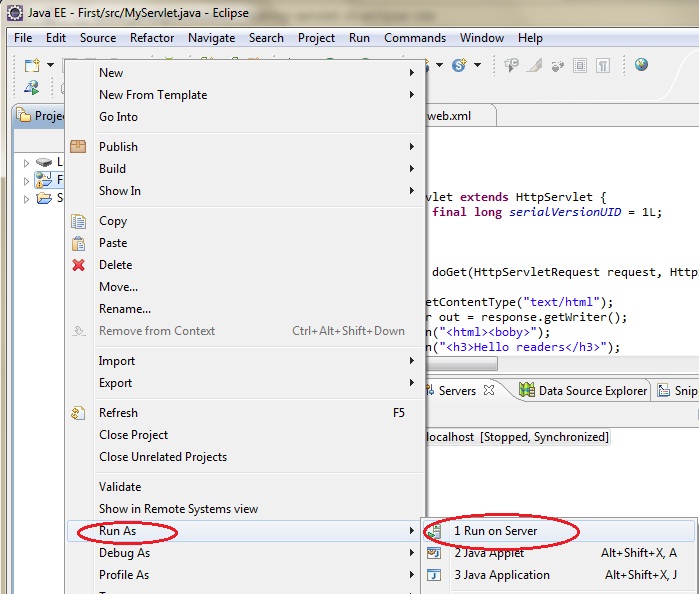Click Project Explorer folder icon
The image size is (699, 594).
(24, 116)
